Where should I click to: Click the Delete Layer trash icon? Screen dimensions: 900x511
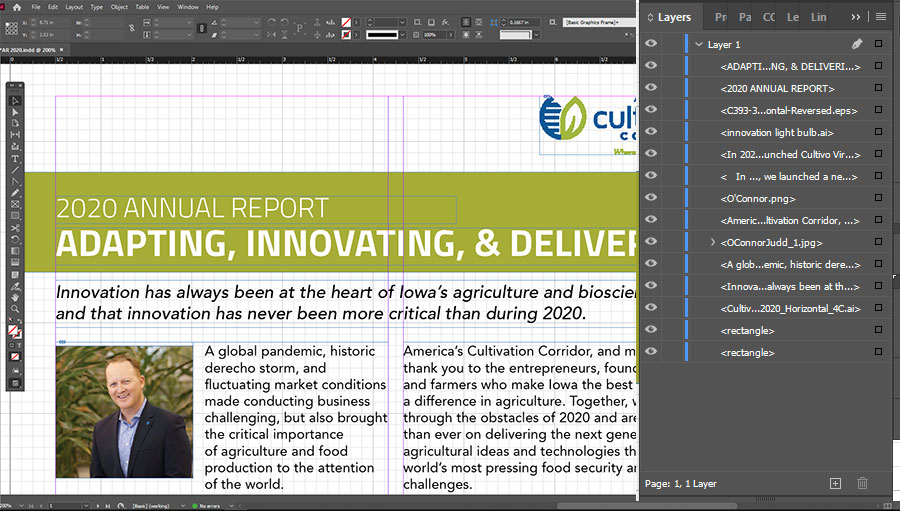pyautogui.click(x=862, y=484)
